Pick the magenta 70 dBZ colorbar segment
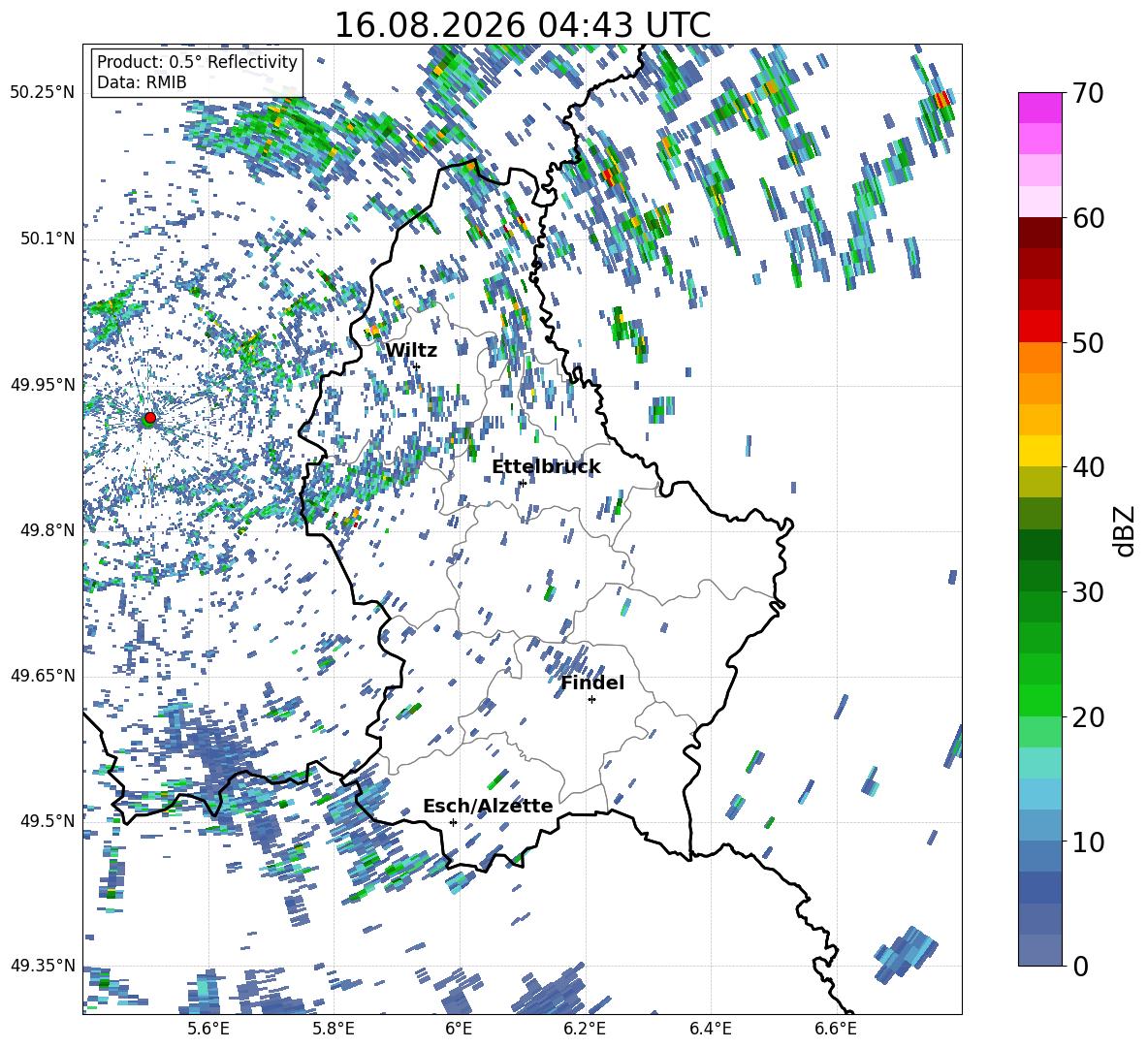The image size is (1148, 1048). [x=1039, y=108]
